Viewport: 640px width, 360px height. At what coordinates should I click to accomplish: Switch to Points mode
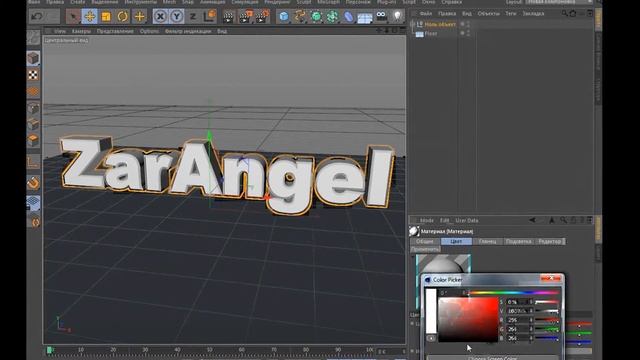click(33, 108)
